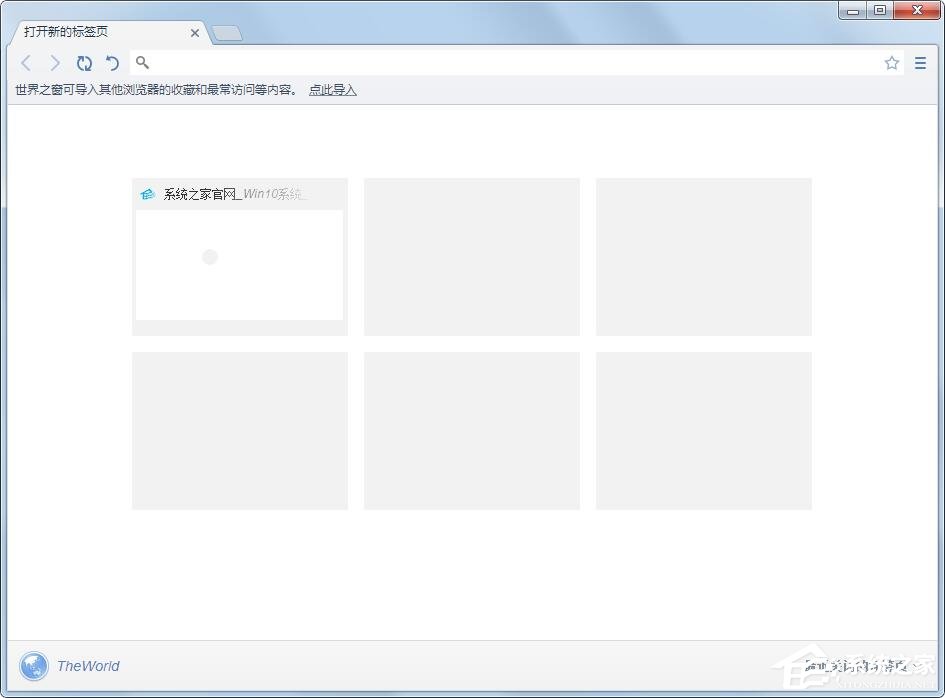Reload the page with the refresh icon
The image size is (945, 698).
84,63
